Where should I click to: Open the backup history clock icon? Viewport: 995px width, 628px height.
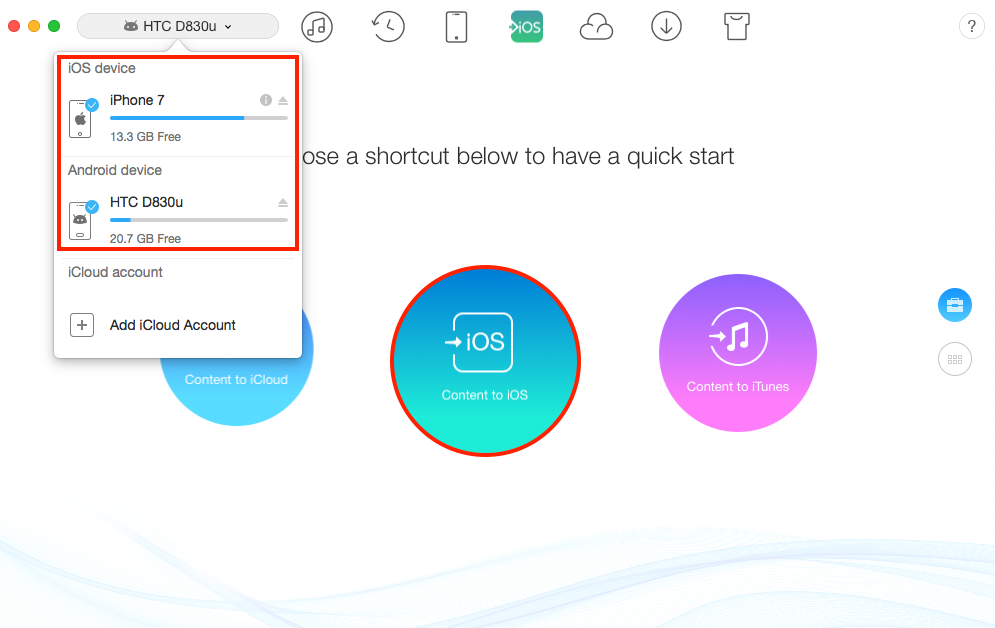388,27
